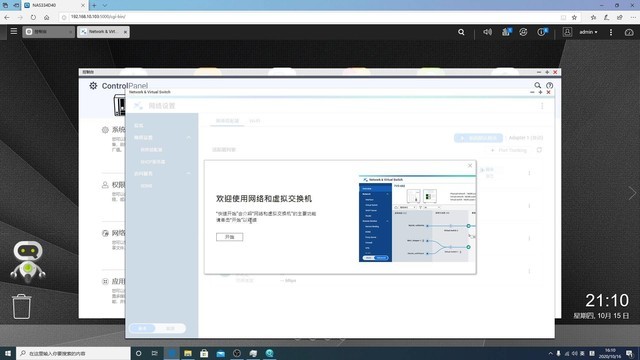640x360 pixels.
Task: Click the NAS device image in Control Panel
Action: [120, 104]
